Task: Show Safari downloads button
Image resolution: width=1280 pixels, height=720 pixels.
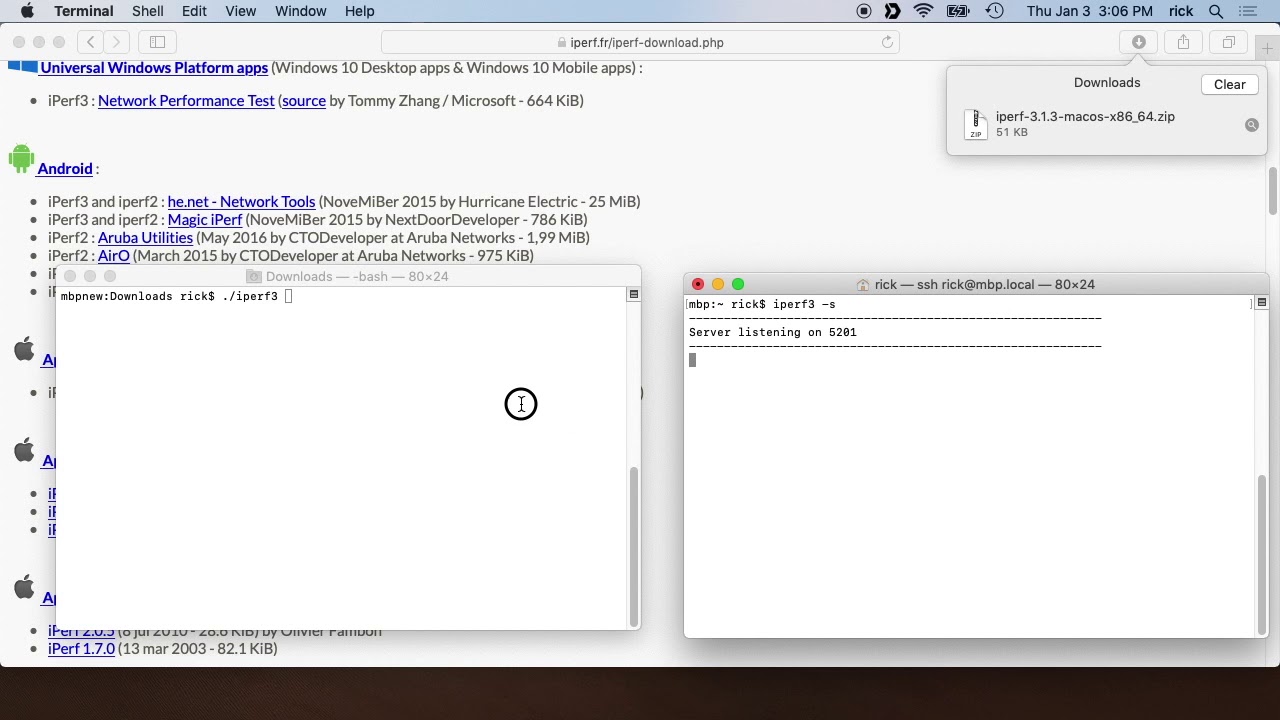Action: (1138, 42)
